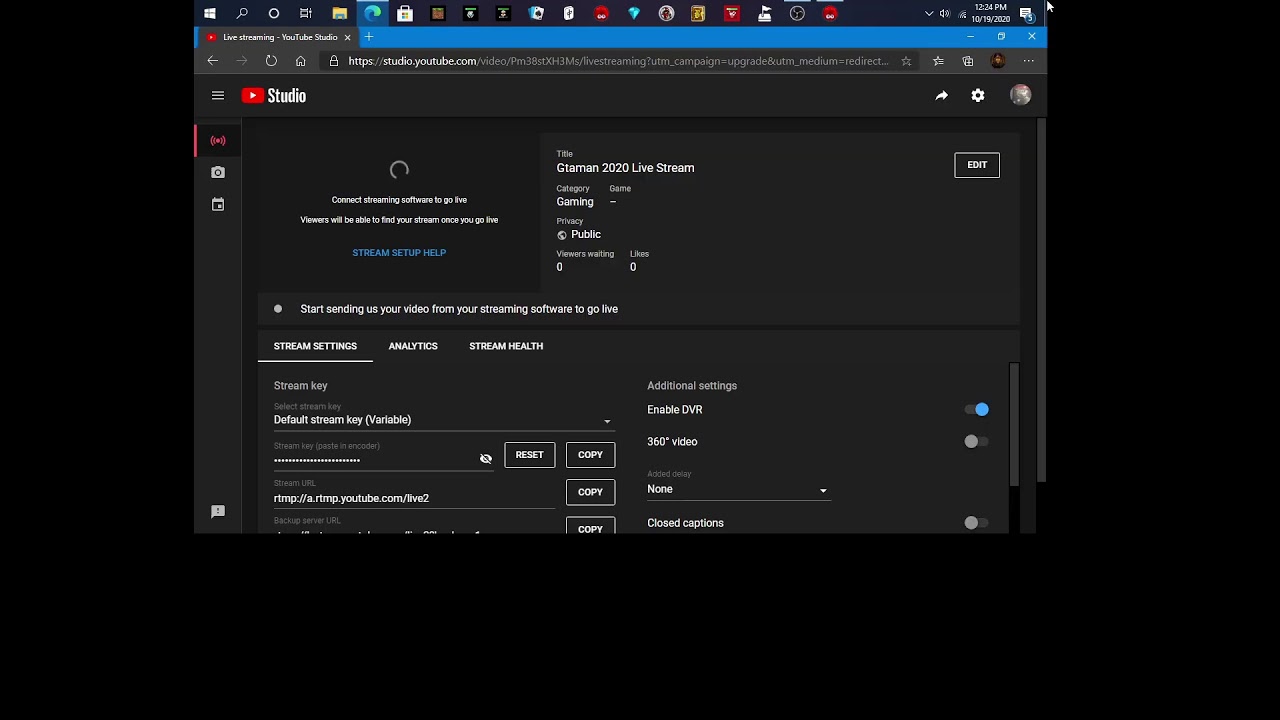
Task: Click the Edit button for stream details
Action: pos(977,165)
